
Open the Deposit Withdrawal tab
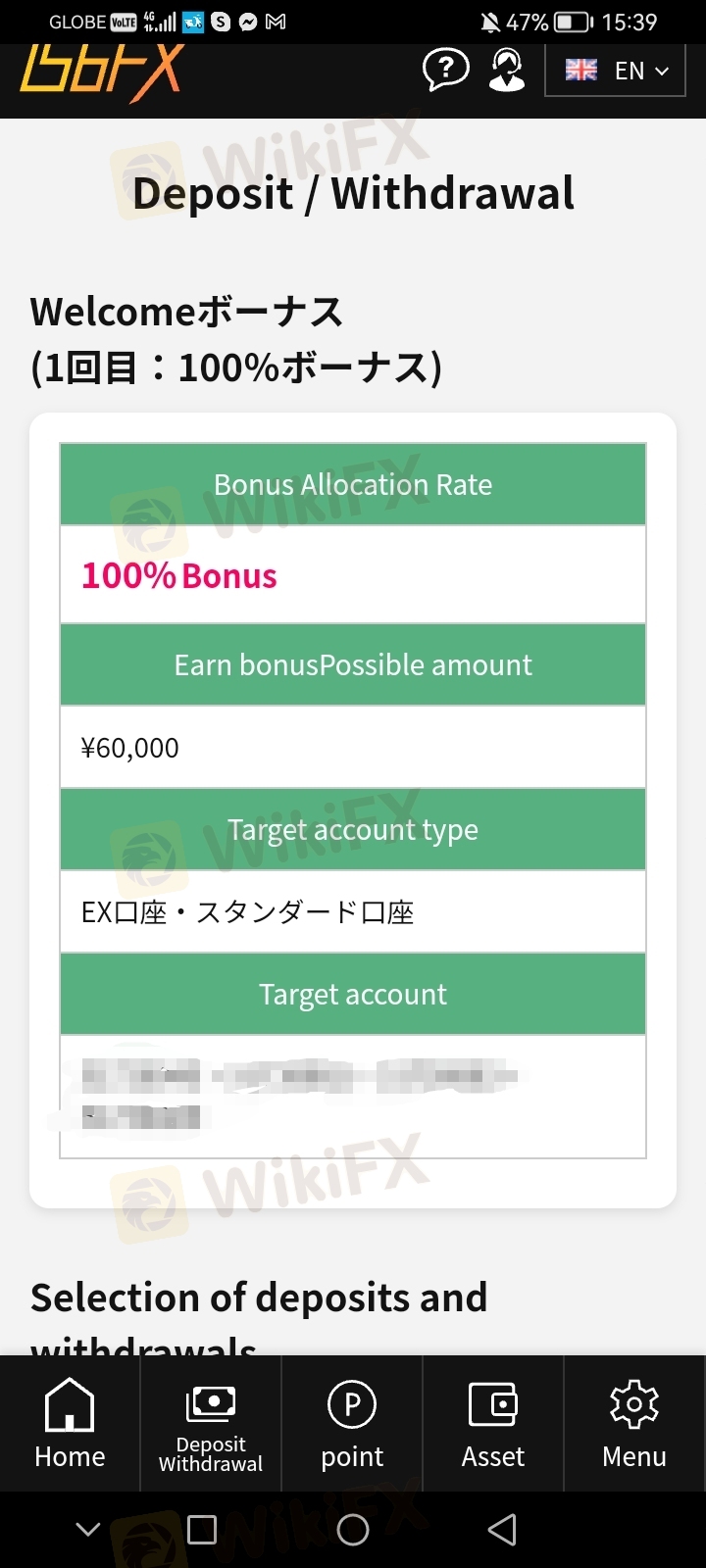point(211,1423)
